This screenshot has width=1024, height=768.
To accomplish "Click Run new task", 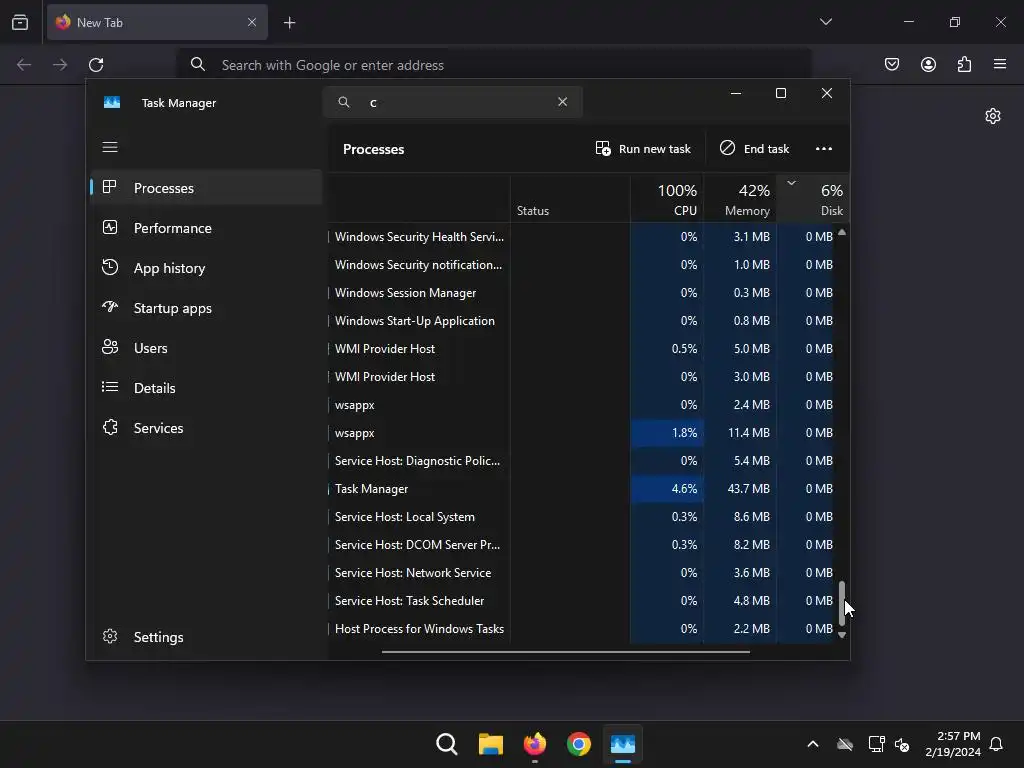I will tap(643, 149).
